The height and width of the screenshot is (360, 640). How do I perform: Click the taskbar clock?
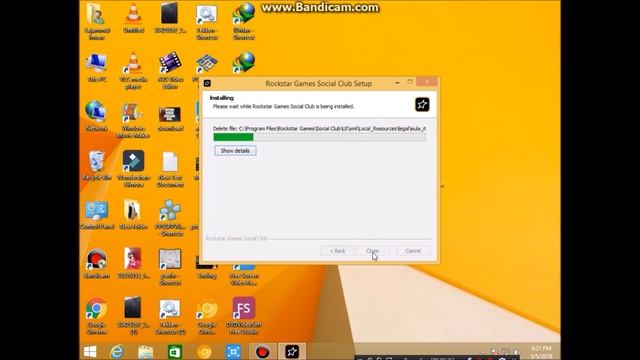click(x=541, y=352)
